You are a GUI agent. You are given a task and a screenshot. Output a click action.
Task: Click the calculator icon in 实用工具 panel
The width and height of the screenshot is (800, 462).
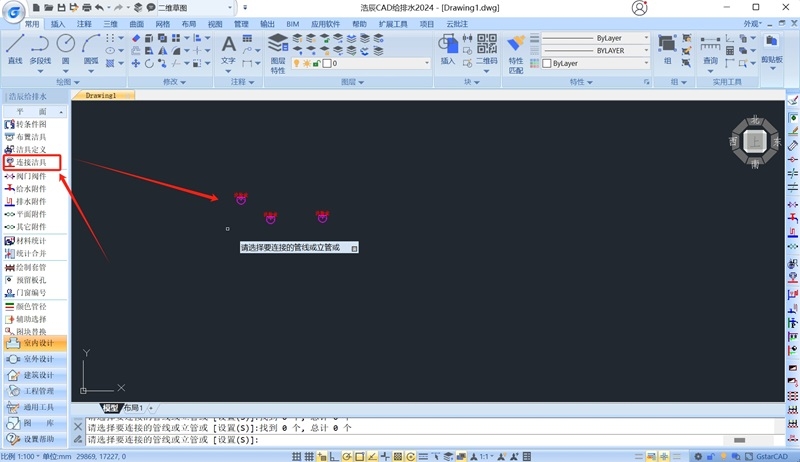point(730,50)
